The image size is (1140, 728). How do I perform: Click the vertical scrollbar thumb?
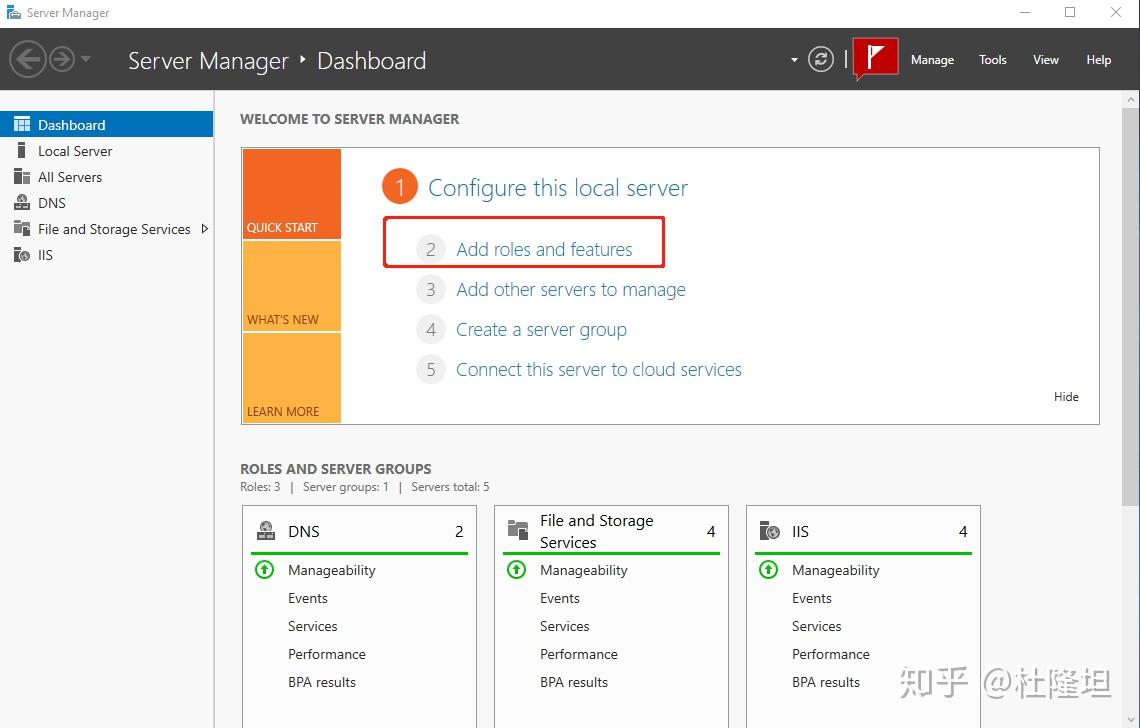[x=1131, y=306]
